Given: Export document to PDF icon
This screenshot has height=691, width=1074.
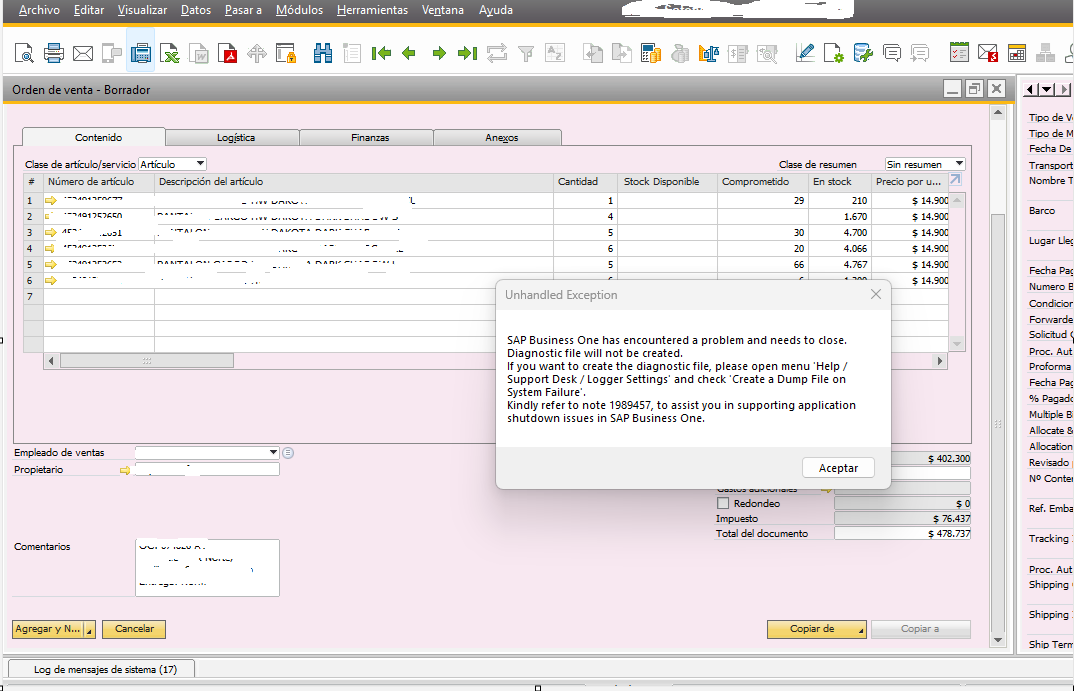Looking at the screenshot, I should (228, 53).
